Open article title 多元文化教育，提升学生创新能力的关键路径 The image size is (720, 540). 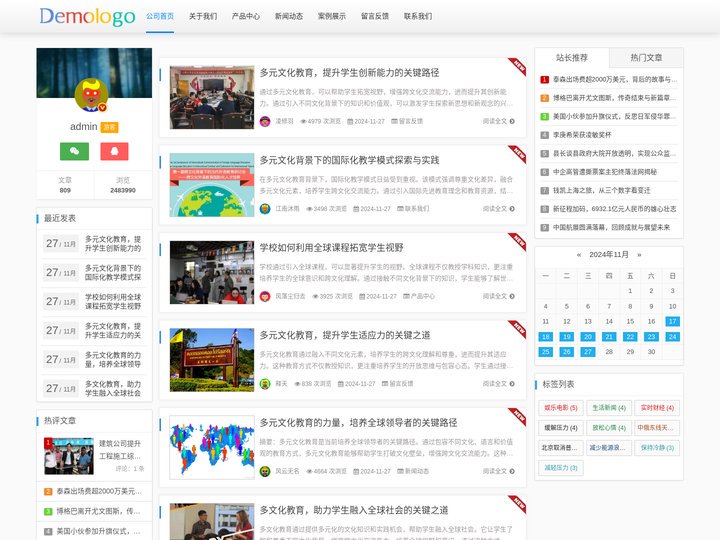pos(349,73)
